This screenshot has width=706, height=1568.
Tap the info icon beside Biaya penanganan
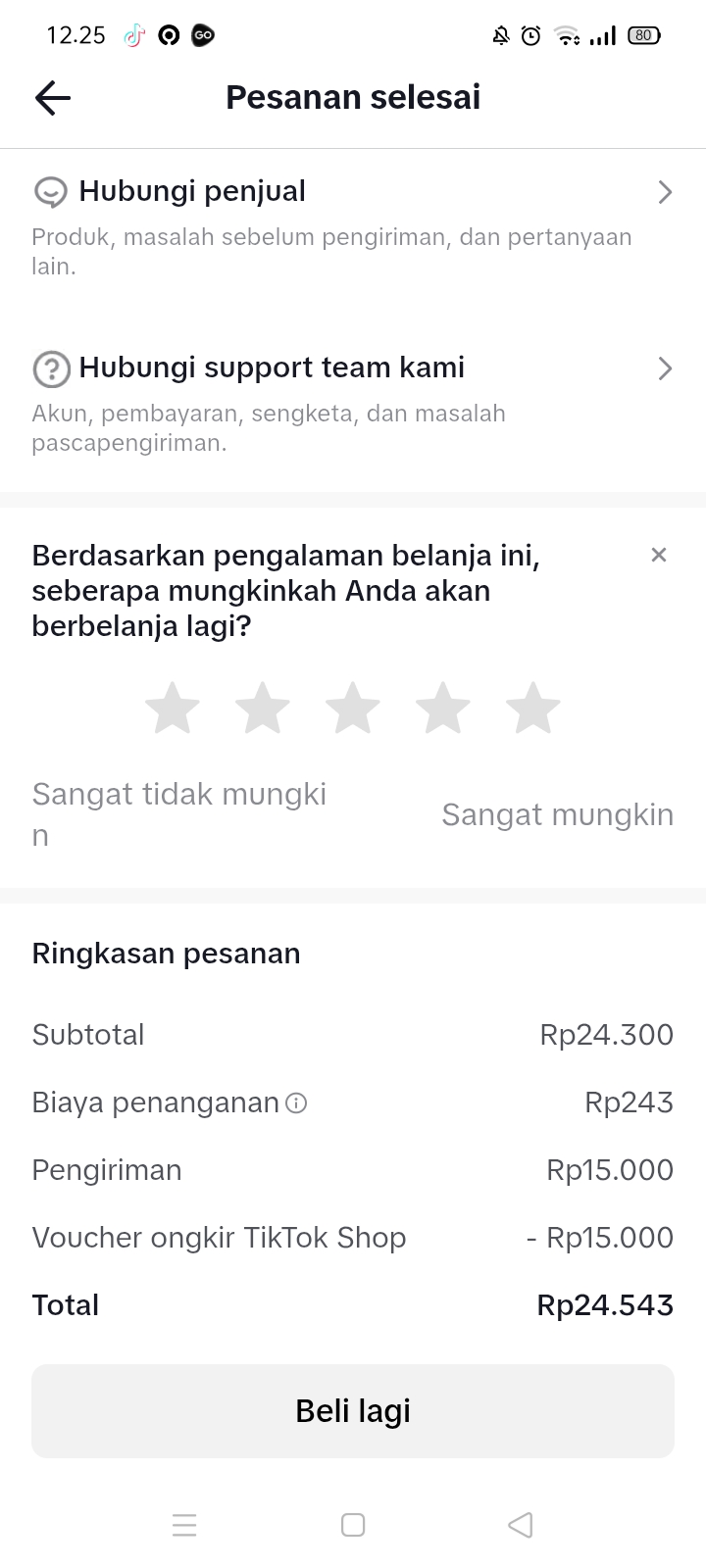pyautogui.click(x=296, y=1103)
